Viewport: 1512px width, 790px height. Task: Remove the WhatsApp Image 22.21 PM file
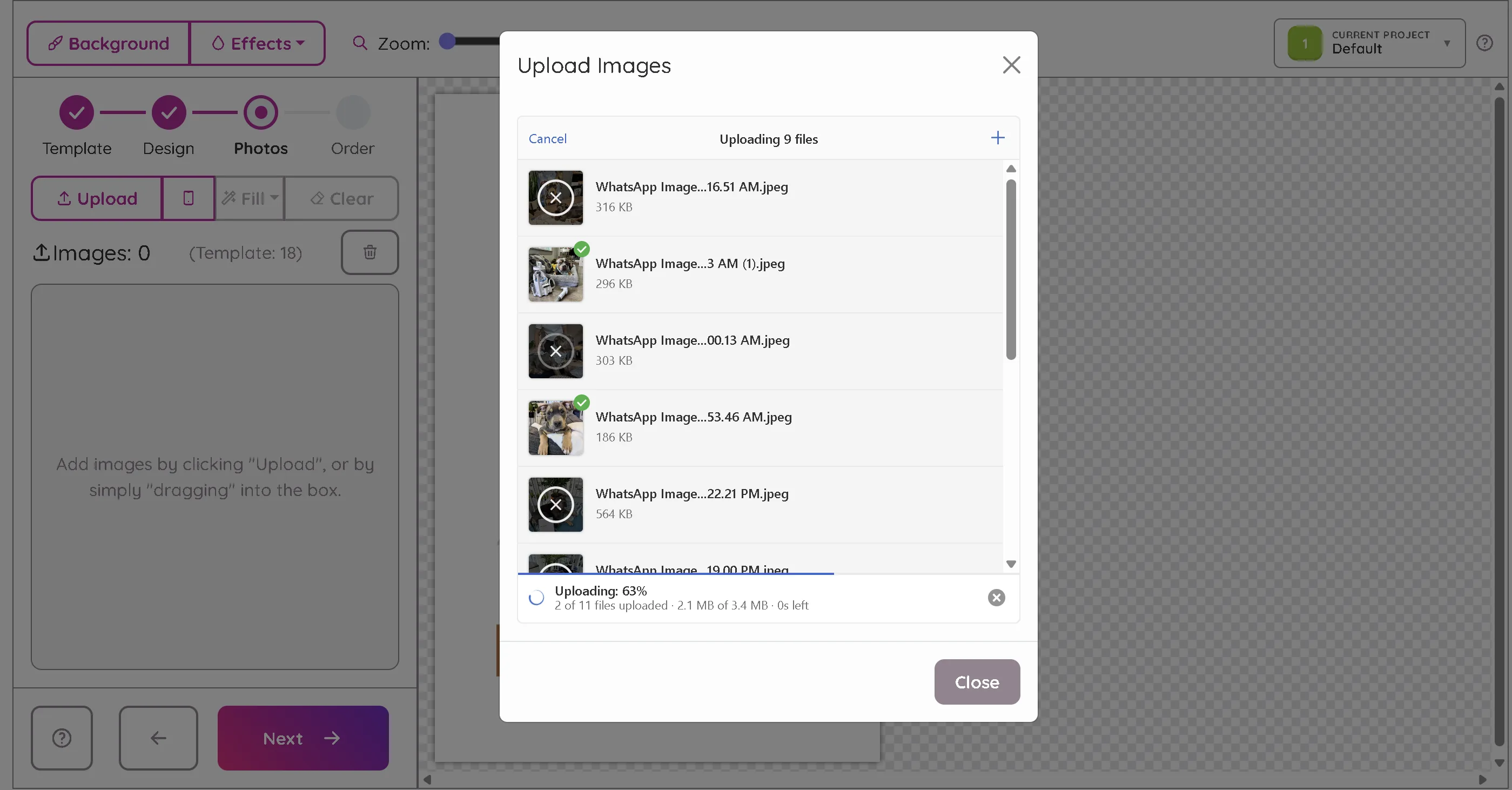tap(555, 505)
